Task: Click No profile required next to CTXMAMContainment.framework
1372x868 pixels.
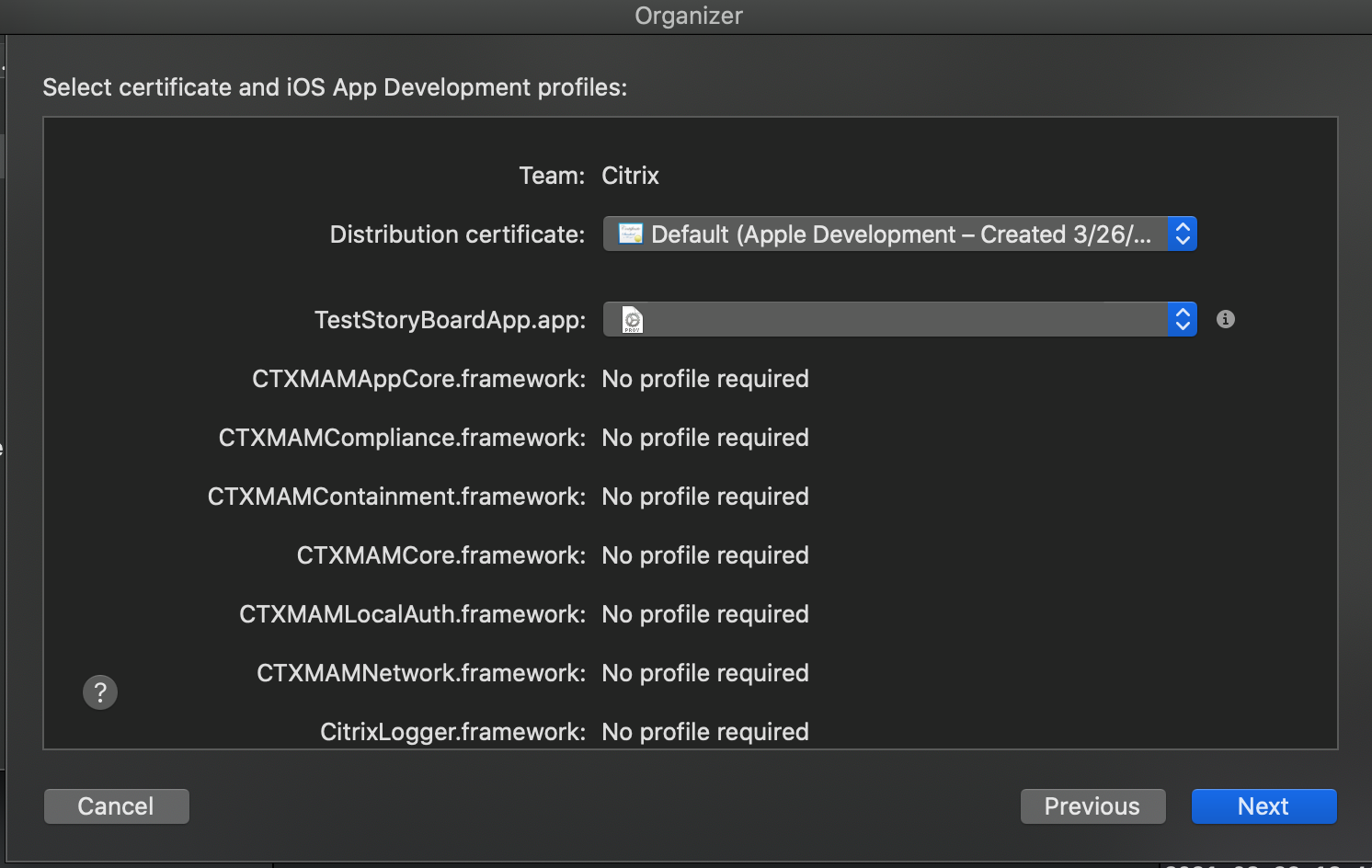Action: click(x=705, y=497)
